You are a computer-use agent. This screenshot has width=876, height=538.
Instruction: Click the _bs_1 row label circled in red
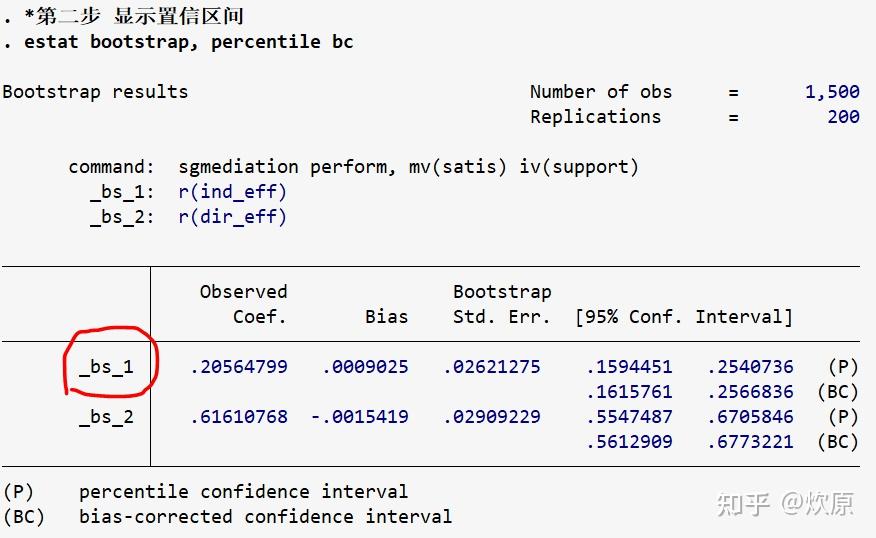click(x=106, y=367)
